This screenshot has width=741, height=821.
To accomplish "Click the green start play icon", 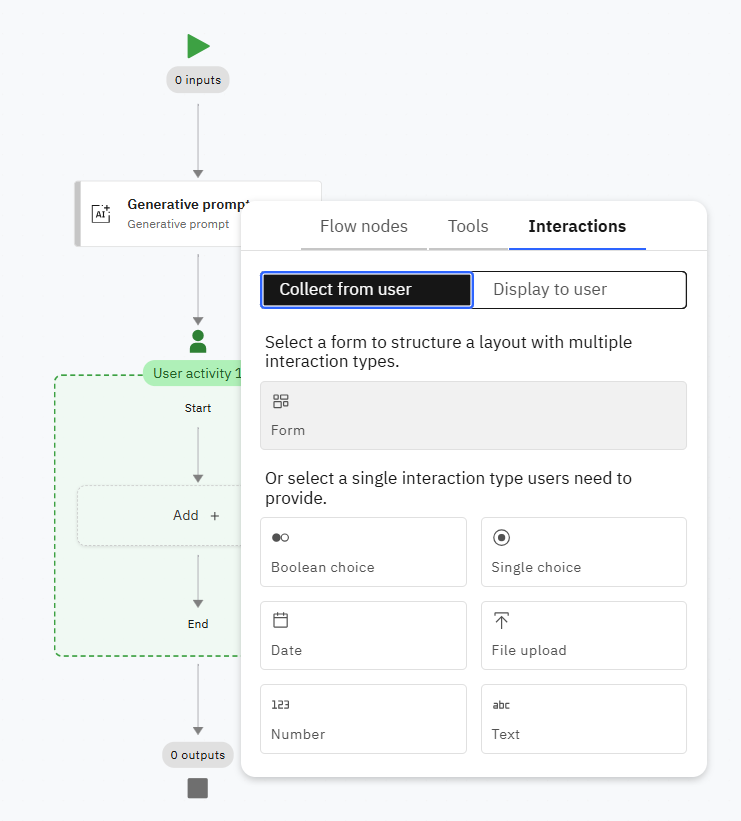I will point(198,46).
